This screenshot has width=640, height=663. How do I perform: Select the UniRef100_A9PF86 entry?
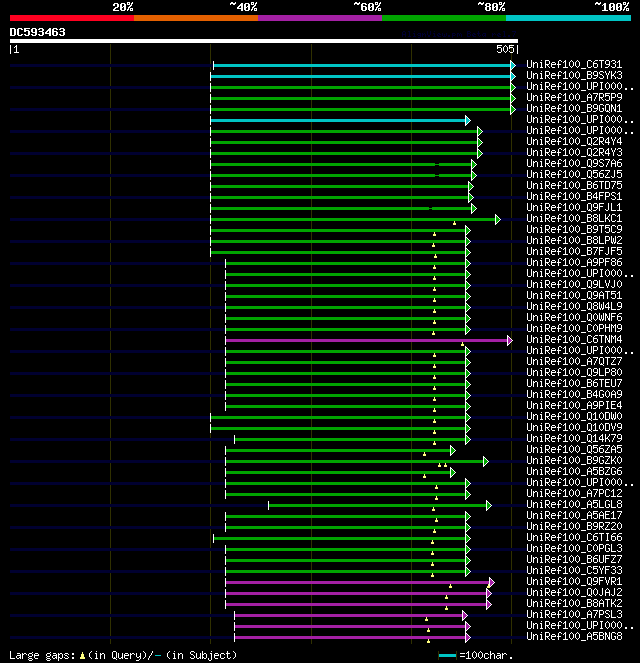[574, 262]
